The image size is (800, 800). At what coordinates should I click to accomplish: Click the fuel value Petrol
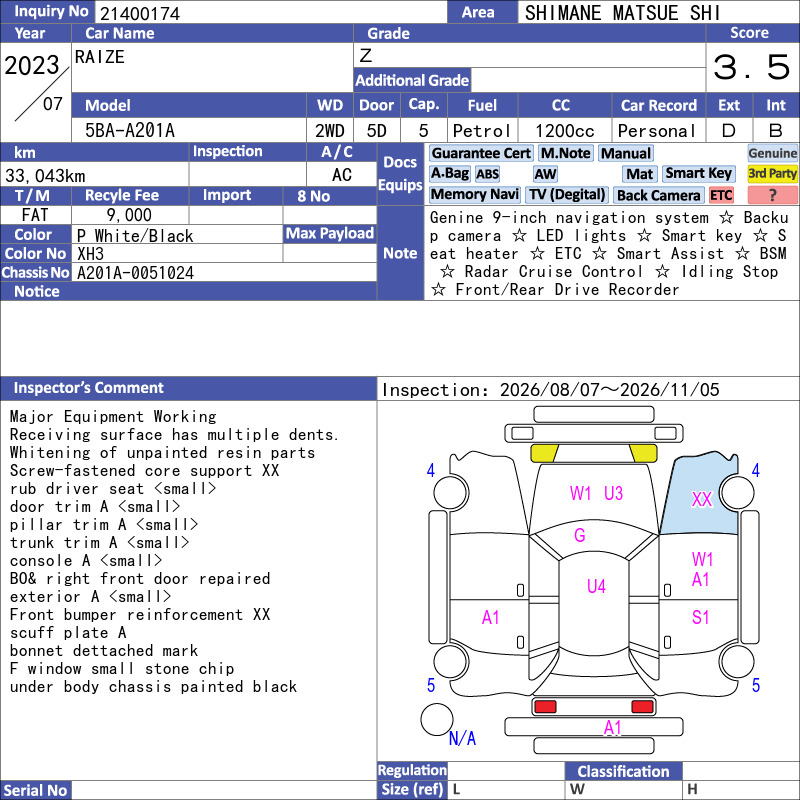tap(482, 131)
